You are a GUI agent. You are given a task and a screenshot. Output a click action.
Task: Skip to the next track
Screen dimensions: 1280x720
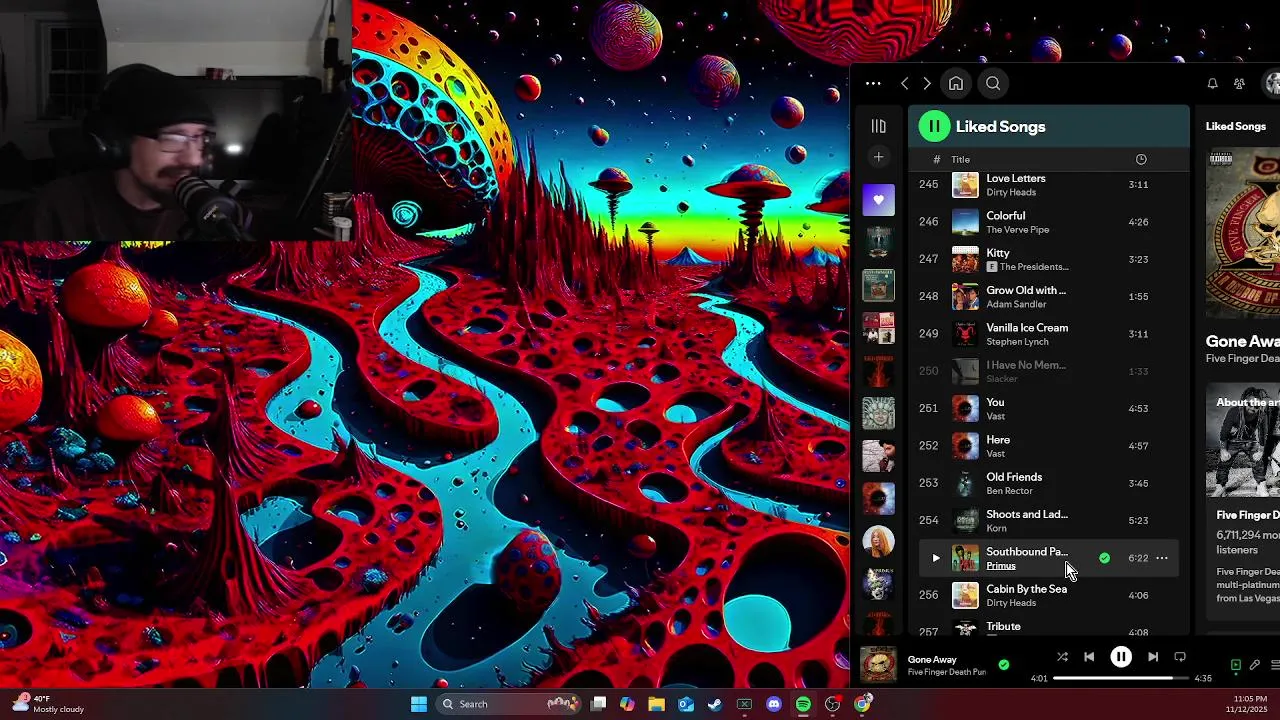1153,657
